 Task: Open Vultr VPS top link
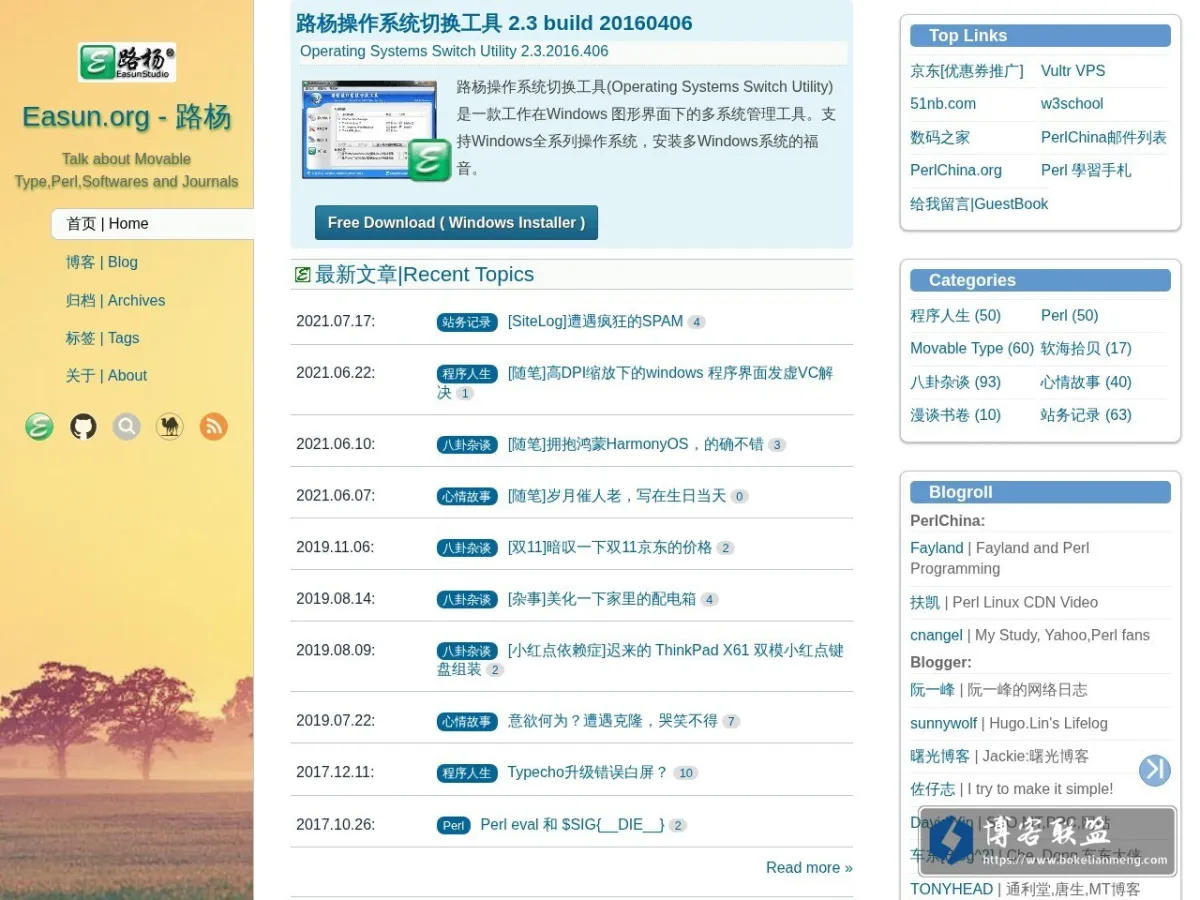click(1073, 71)
